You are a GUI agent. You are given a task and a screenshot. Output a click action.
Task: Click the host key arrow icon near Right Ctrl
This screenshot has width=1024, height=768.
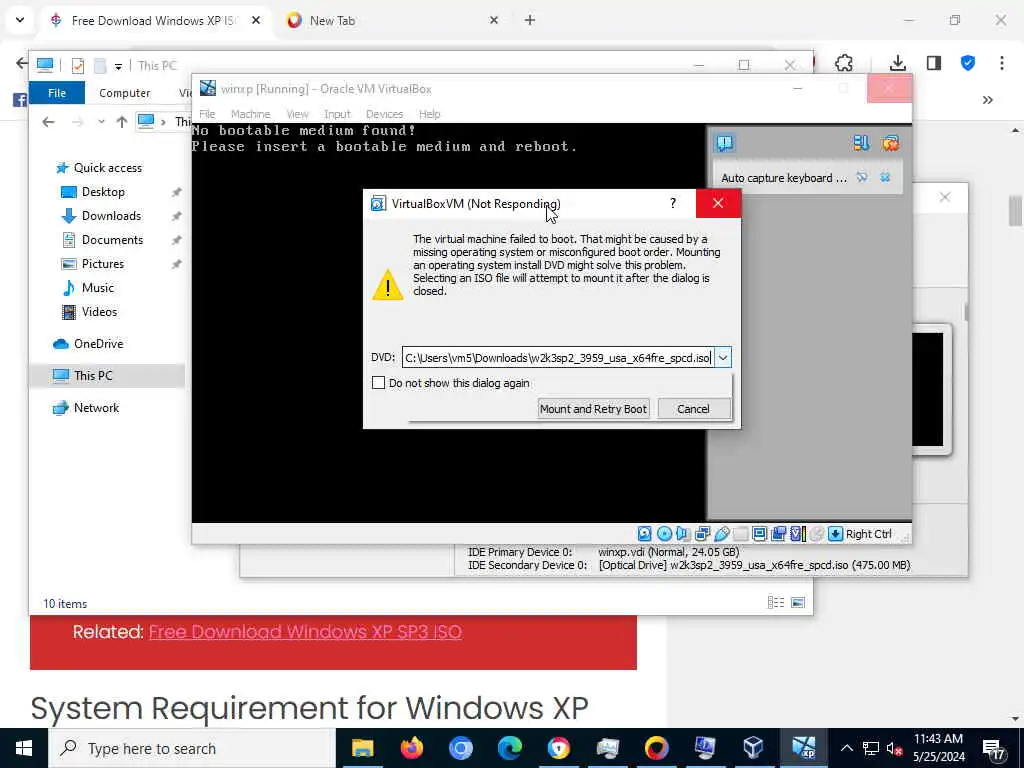(835, 534)
